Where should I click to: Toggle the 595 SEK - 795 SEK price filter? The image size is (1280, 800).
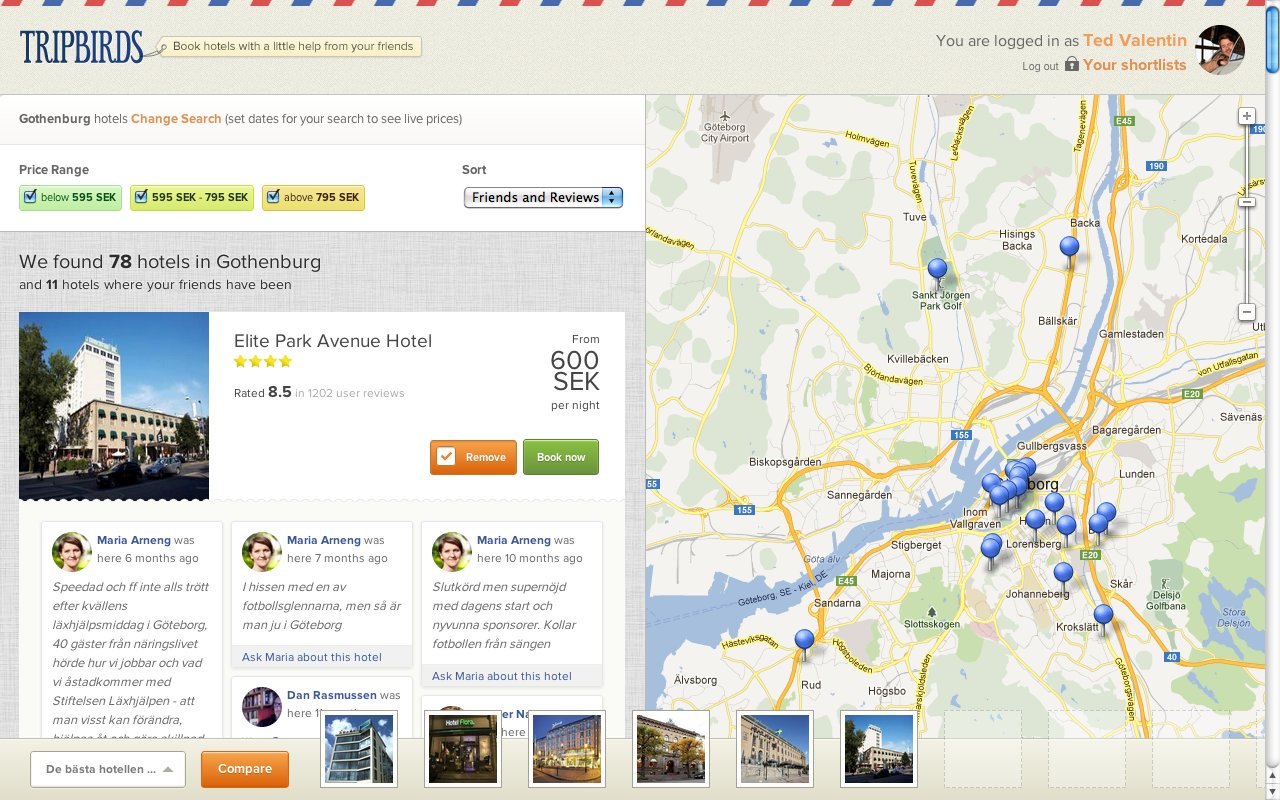(x=192, y=197)
